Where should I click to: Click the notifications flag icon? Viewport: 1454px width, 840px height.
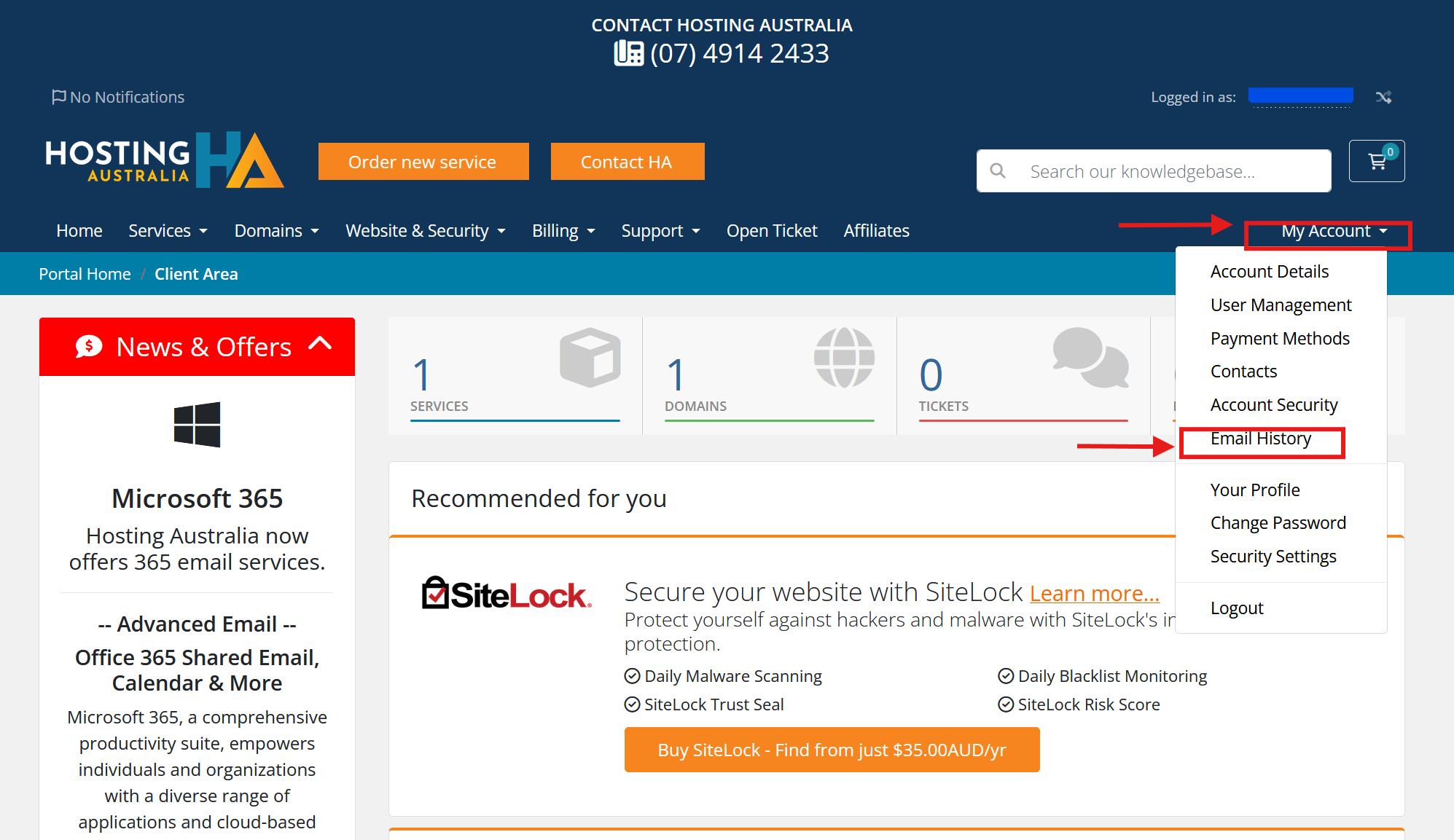coord(58,97)
